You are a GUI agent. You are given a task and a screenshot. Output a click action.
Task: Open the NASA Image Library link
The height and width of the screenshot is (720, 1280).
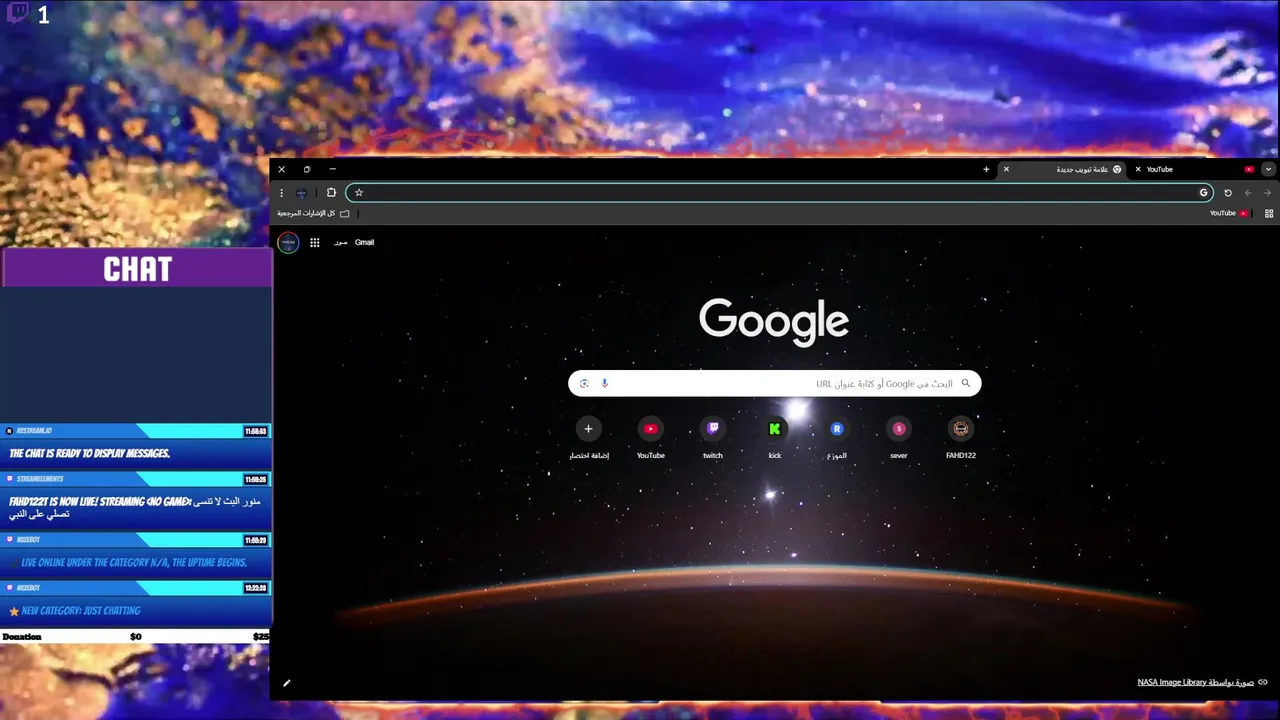(1195, 682)
